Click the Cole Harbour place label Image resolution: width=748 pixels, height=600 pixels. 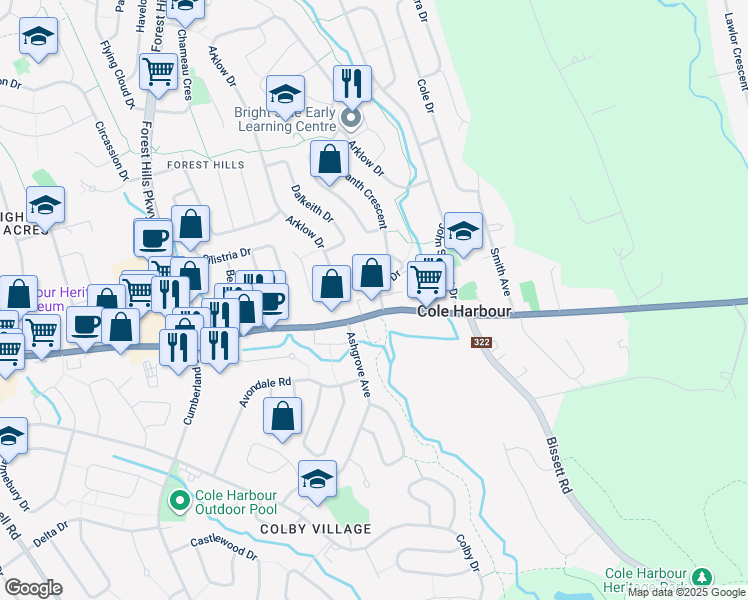pyautogui.click(x=464, y=311)
